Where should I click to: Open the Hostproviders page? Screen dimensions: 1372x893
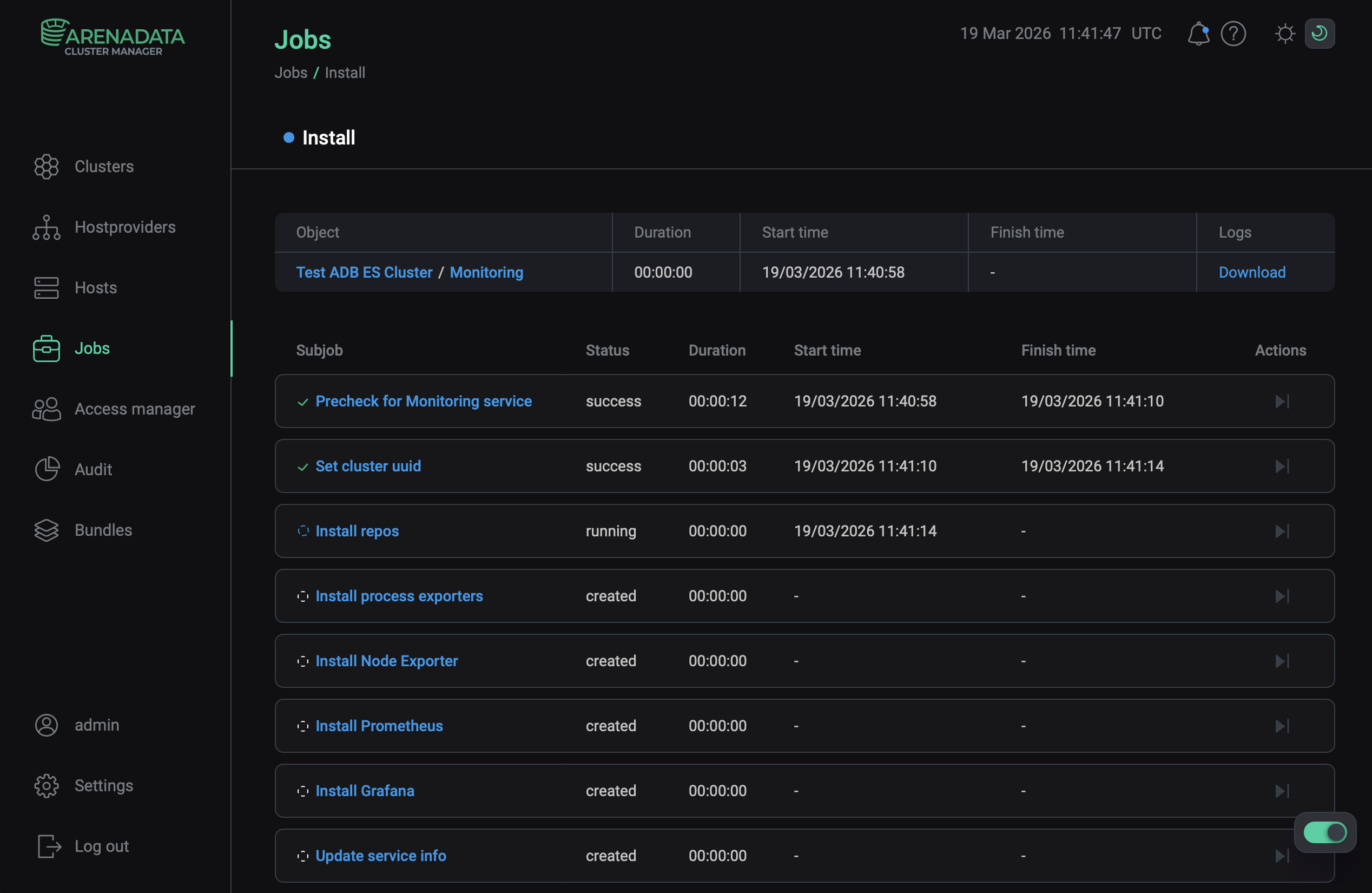click(124, 227)
